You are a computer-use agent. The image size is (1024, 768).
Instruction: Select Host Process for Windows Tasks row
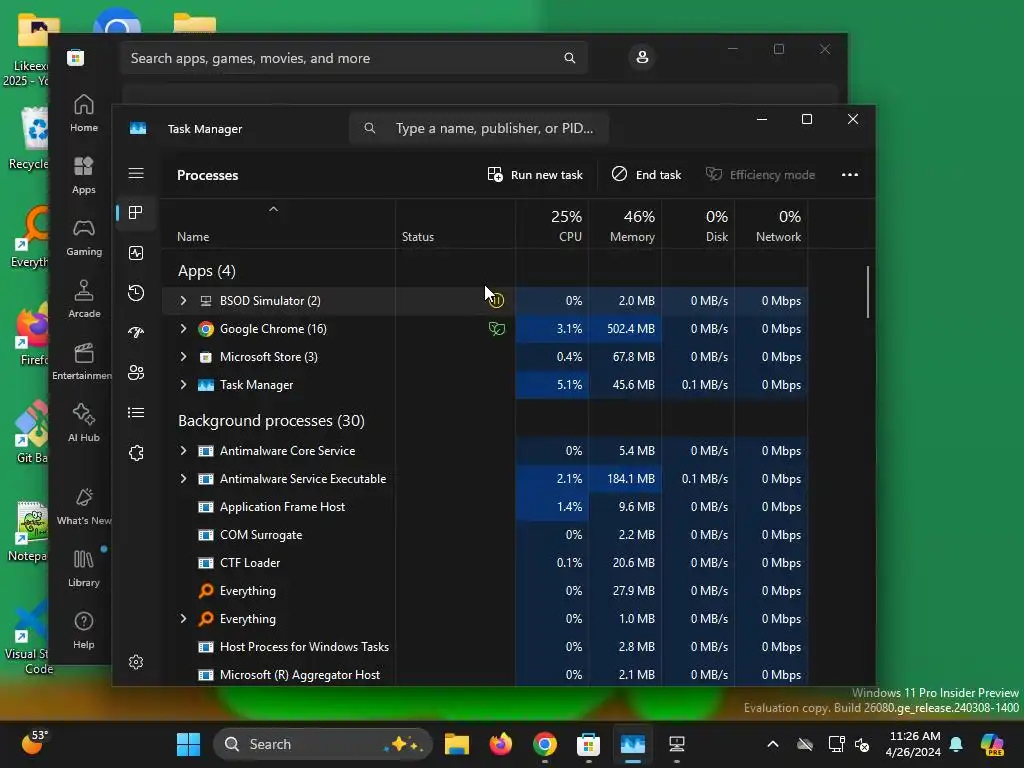tap(485, 647)
